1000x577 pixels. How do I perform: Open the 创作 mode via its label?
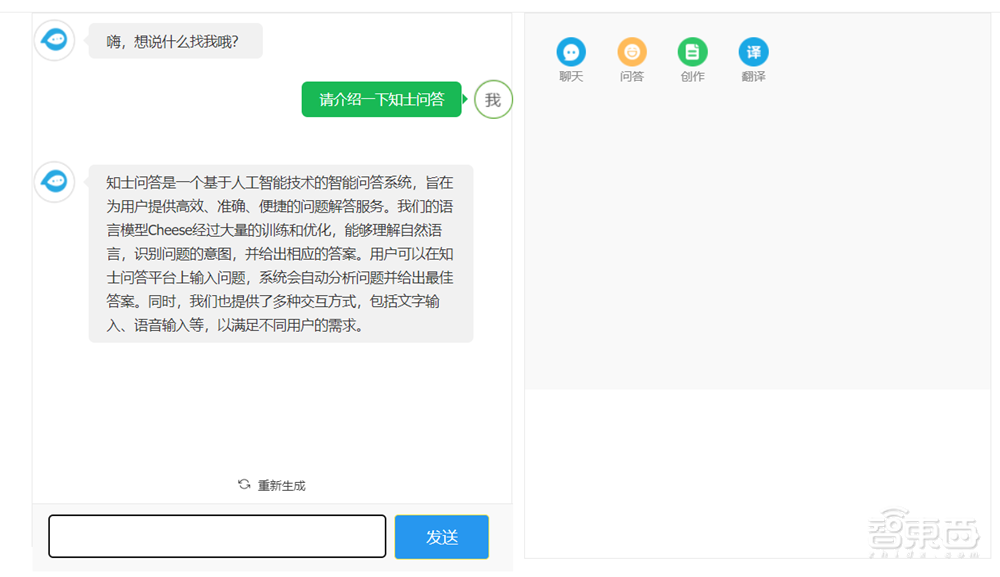[692, 75]
